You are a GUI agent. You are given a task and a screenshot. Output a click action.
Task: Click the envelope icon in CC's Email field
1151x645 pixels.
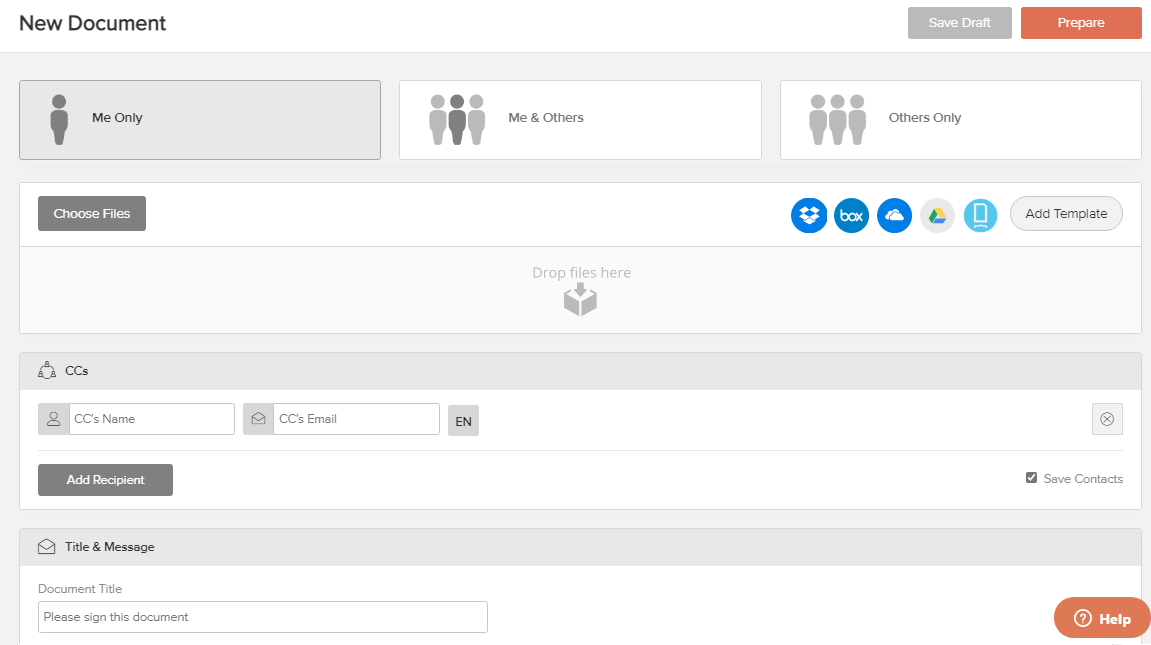(258, 418)
